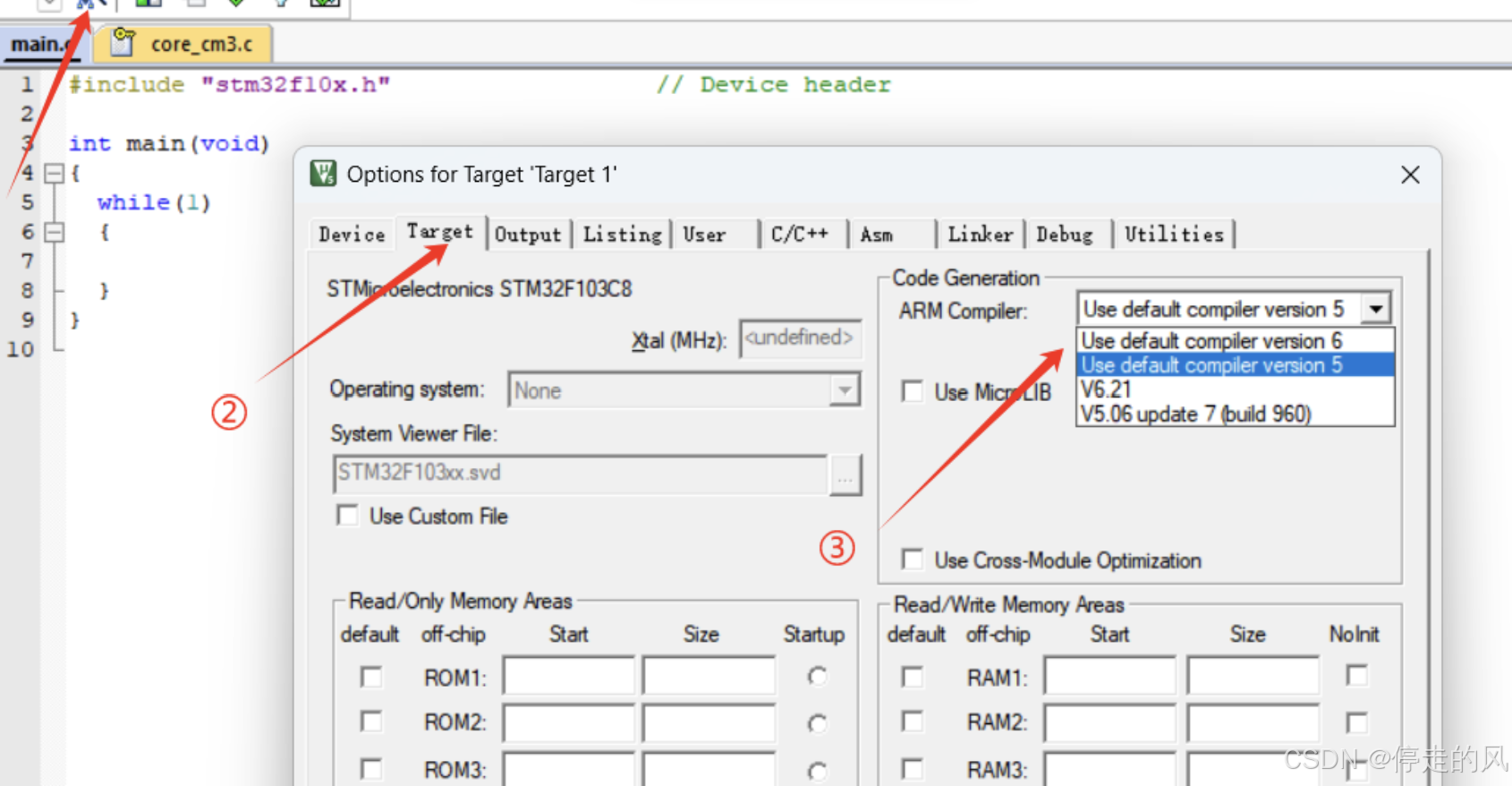Enable the Use Custom File checkbox
1512x786 pixels.
click(347, 516)
